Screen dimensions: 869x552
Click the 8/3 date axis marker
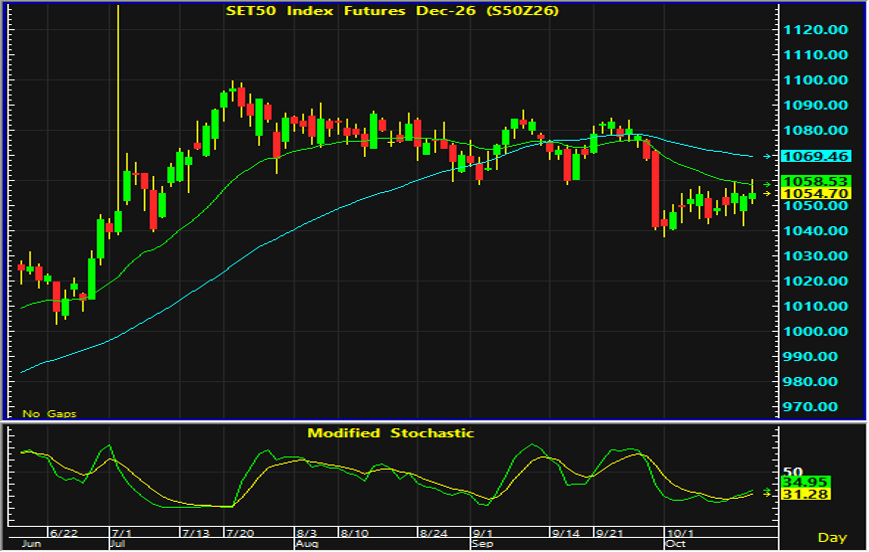[306, 533]
